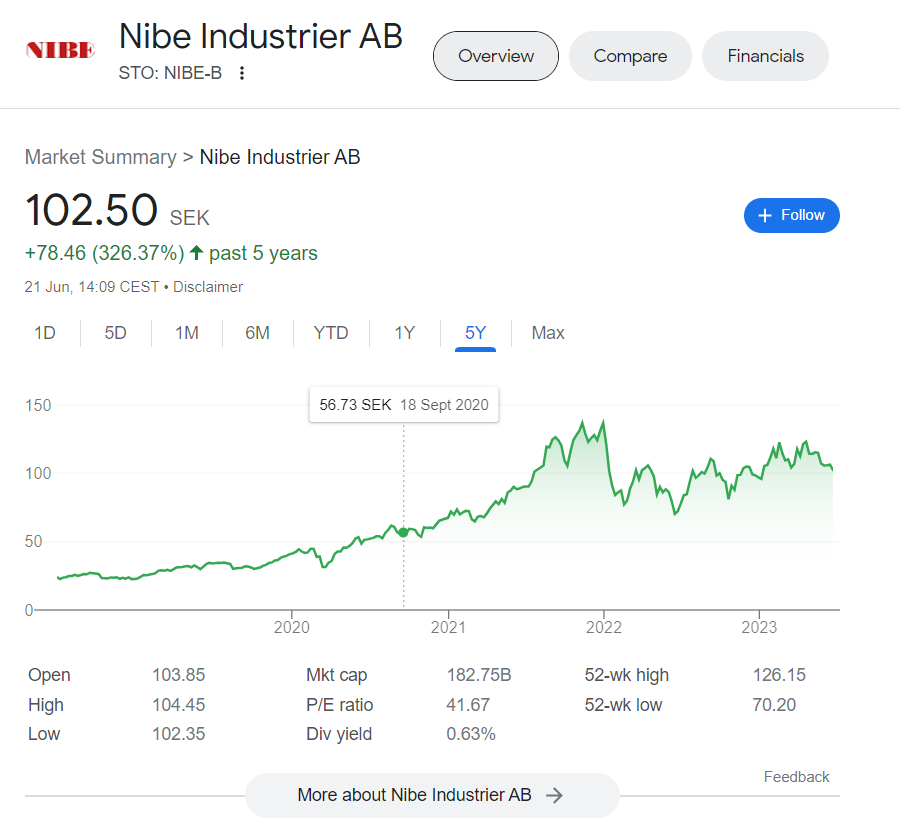
Task: Send Feedback via the Feedback link
Action: tap(796, 777)
